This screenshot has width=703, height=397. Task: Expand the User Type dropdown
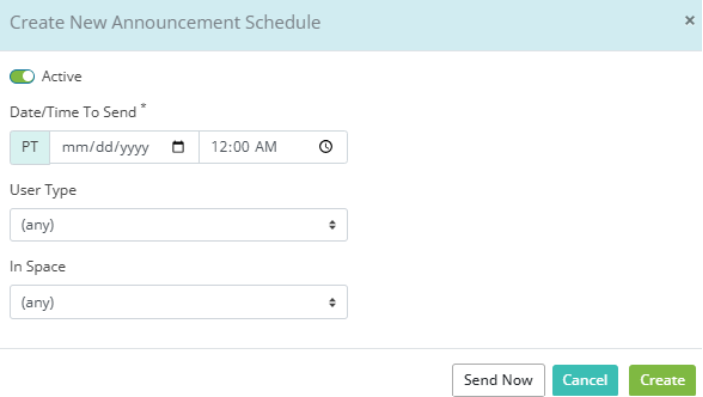[178, 225]
